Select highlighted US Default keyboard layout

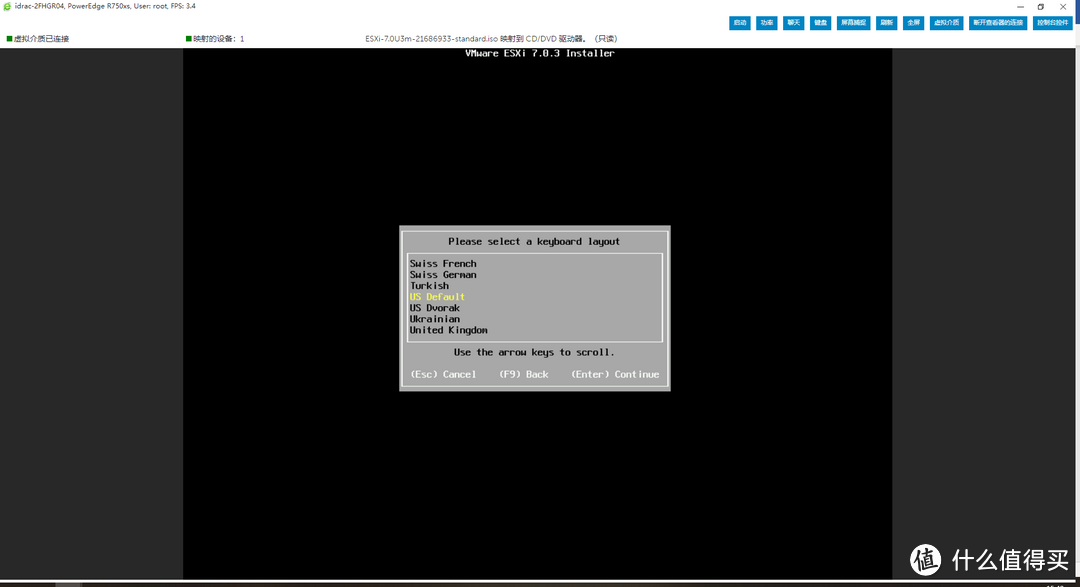(437, 296)
